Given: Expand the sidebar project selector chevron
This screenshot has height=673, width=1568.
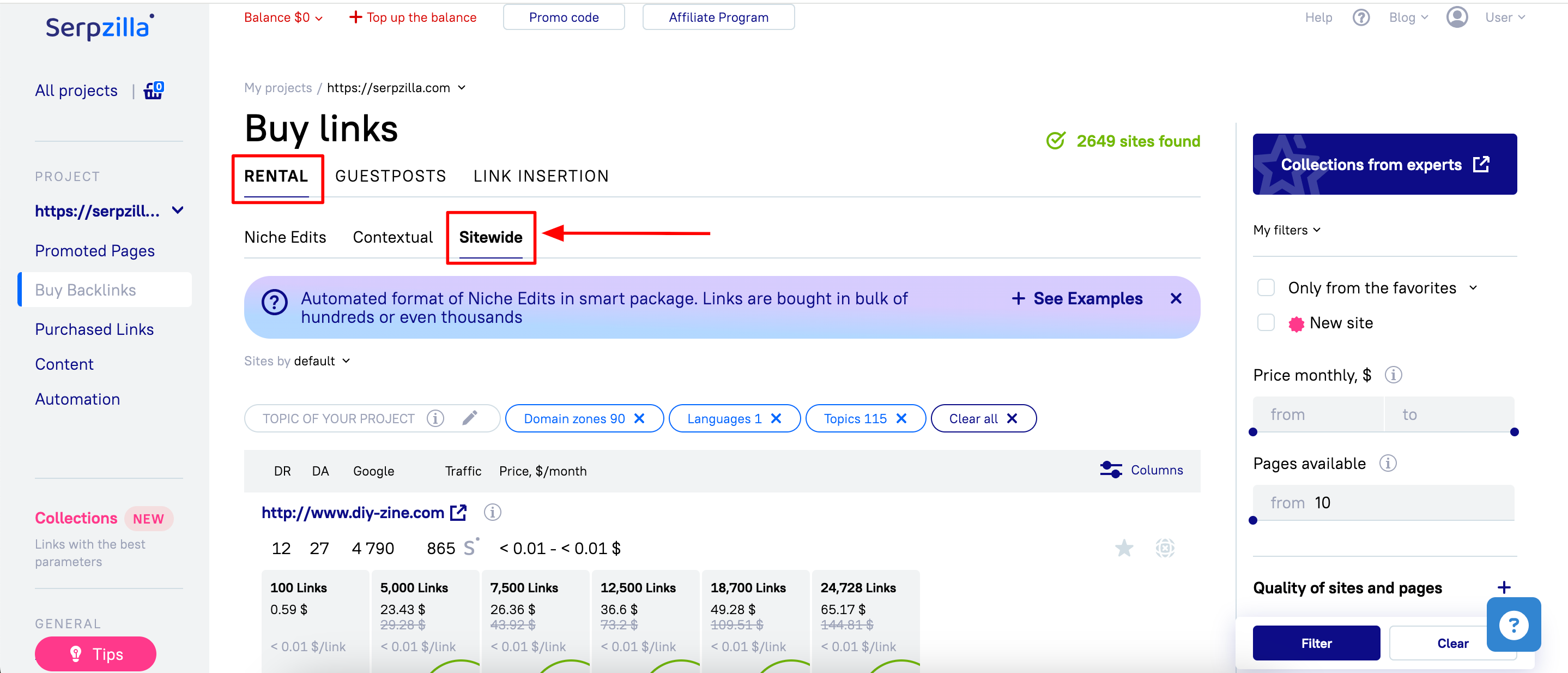Looking at the screenshot, I should click(178, 210).
